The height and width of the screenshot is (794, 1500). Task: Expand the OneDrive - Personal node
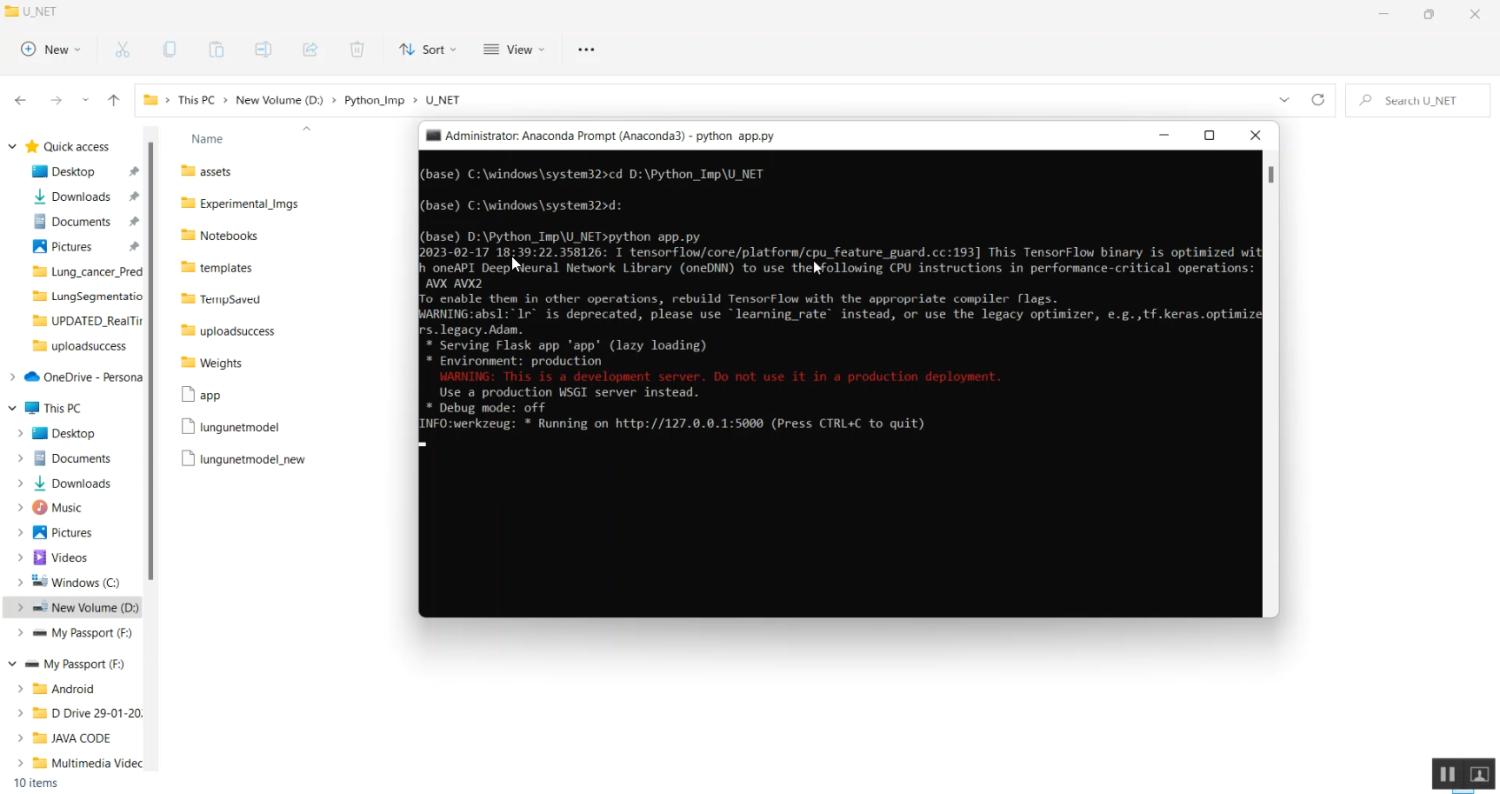pos(12,377)
